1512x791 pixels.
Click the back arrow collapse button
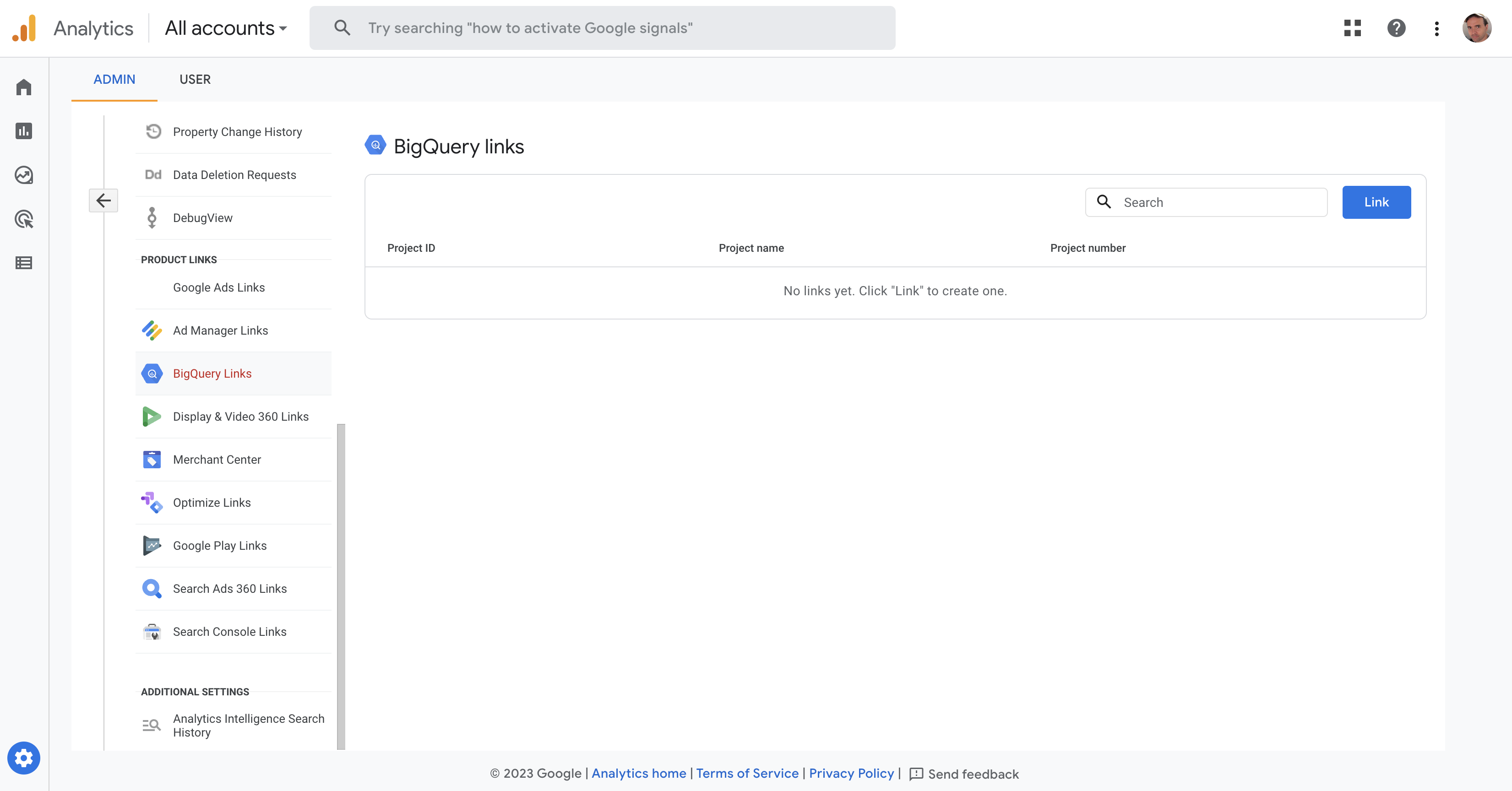pyautogui.click(x=103, y=200)
